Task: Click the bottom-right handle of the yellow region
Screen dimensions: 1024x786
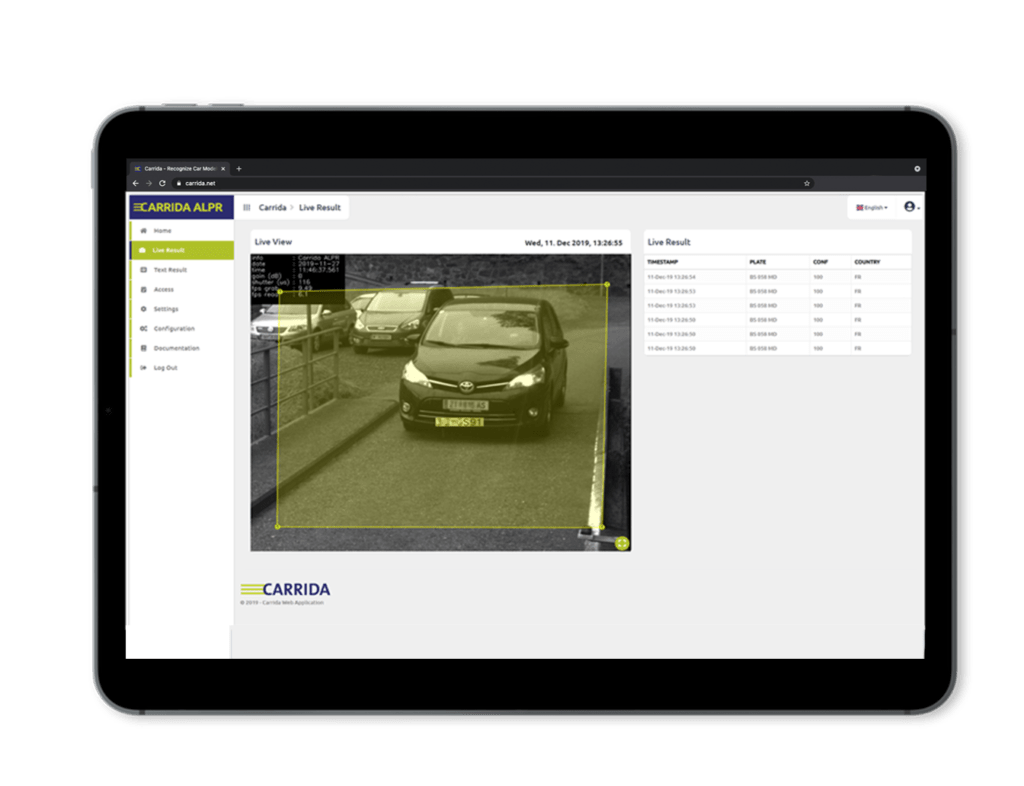Action: point(602,527)
